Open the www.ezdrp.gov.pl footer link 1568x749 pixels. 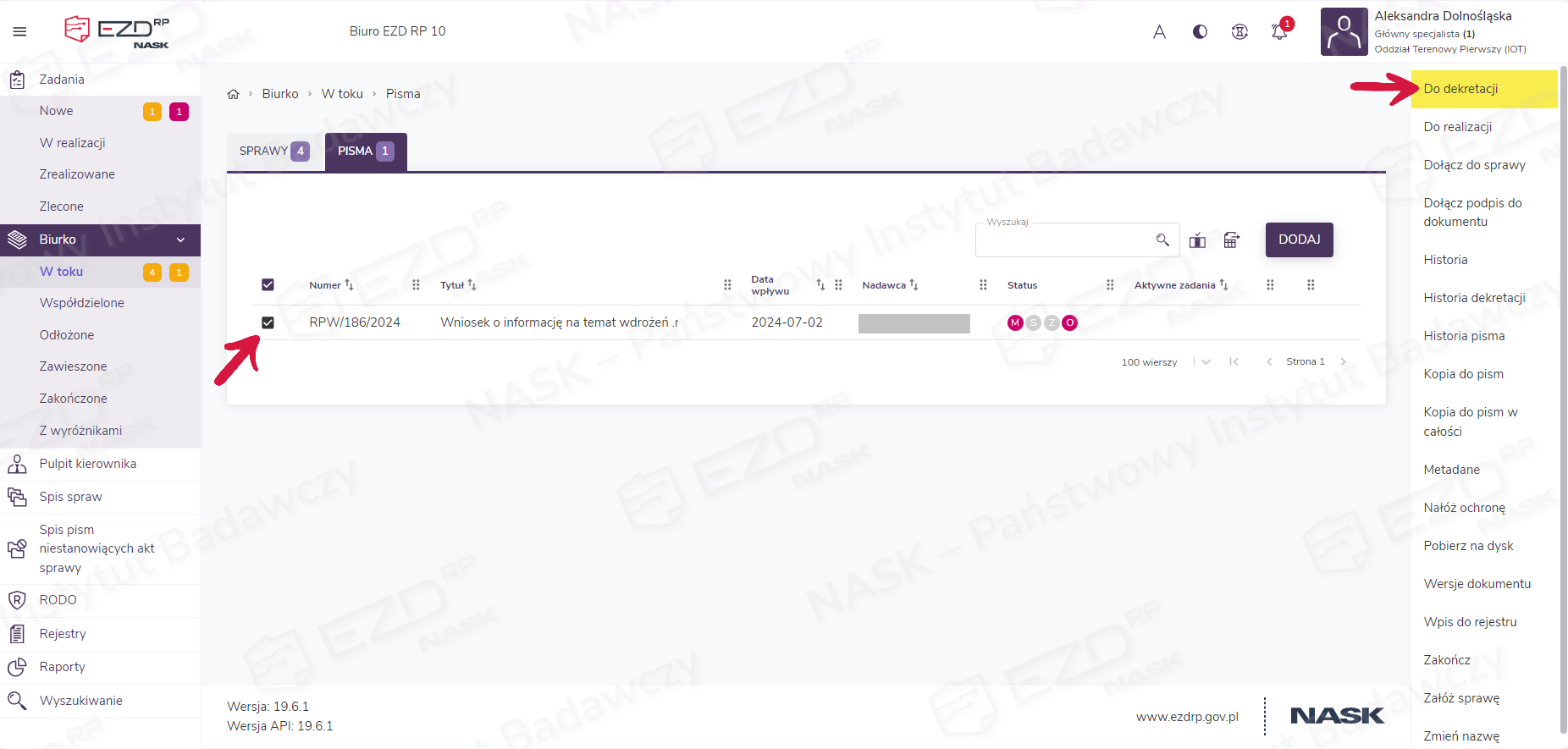pyautogui.click(x=1187, y=717)
